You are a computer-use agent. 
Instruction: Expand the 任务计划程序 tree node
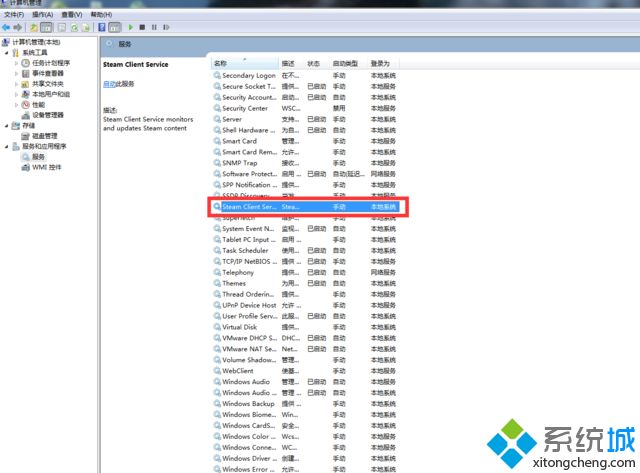16,63
